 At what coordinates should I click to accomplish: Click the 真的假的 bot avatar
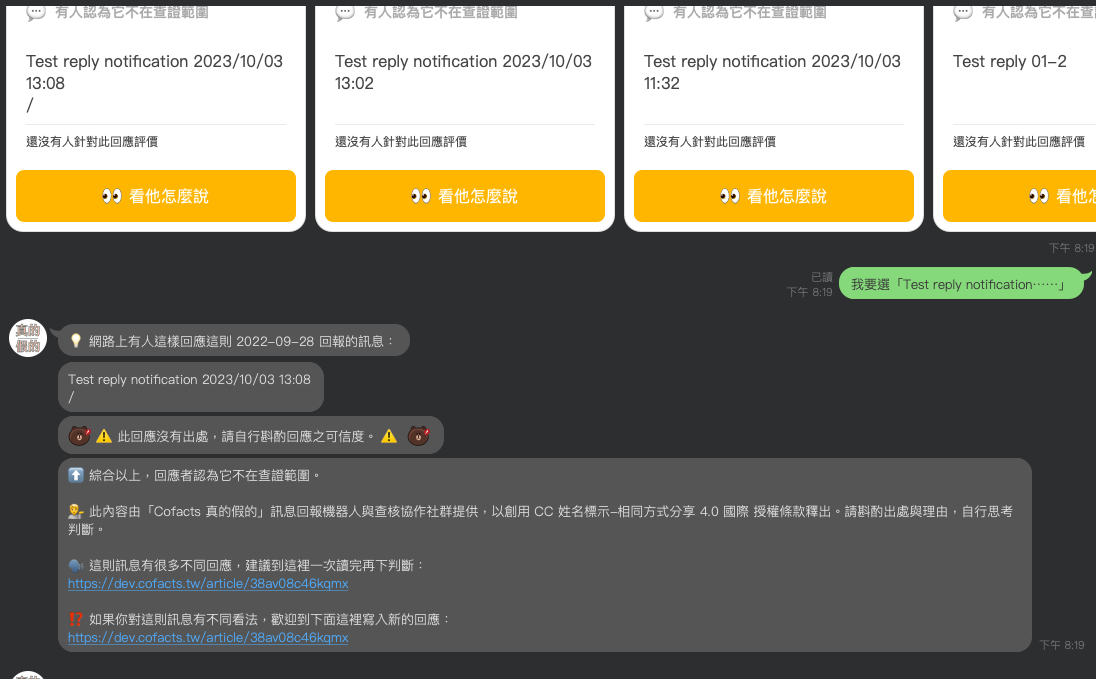[x=28, y=338]
